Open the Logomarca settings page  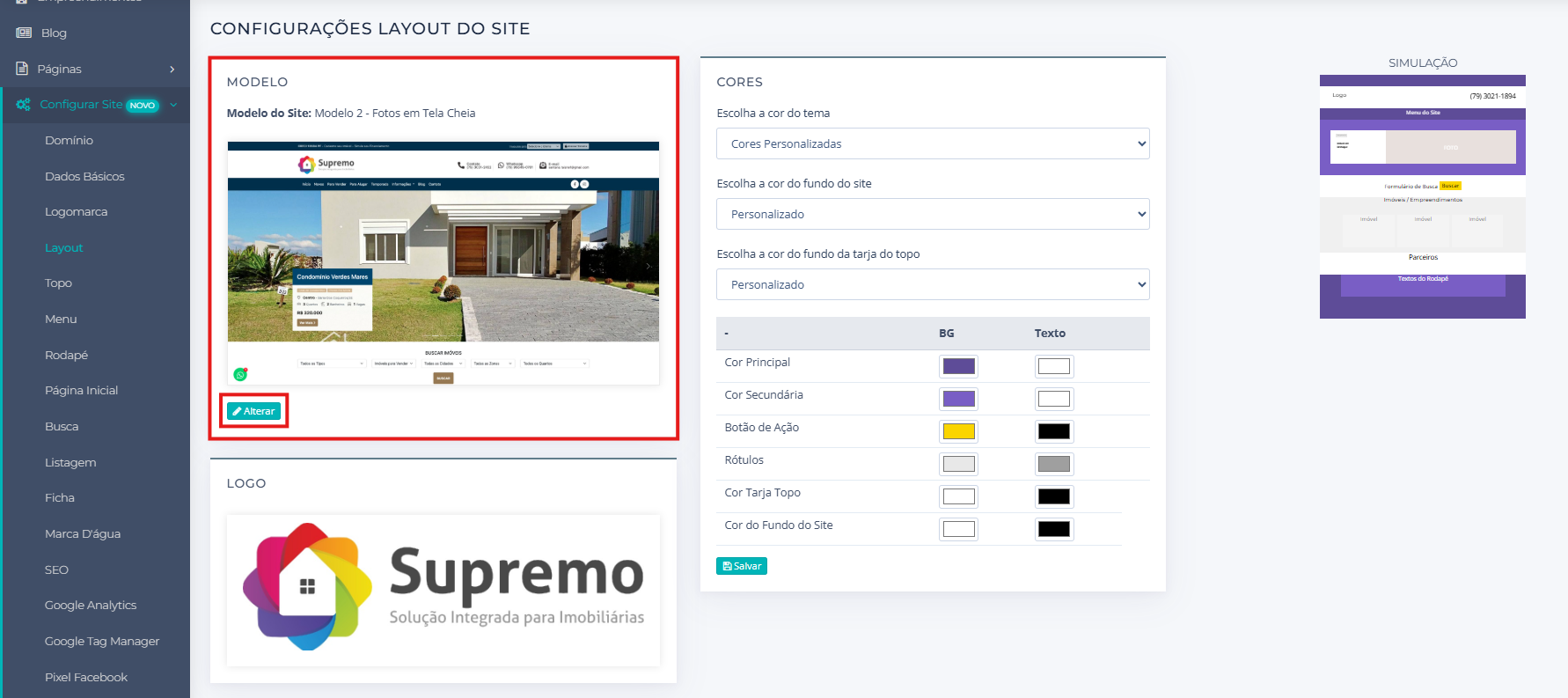pyautogui.click(x=77, y=211)
